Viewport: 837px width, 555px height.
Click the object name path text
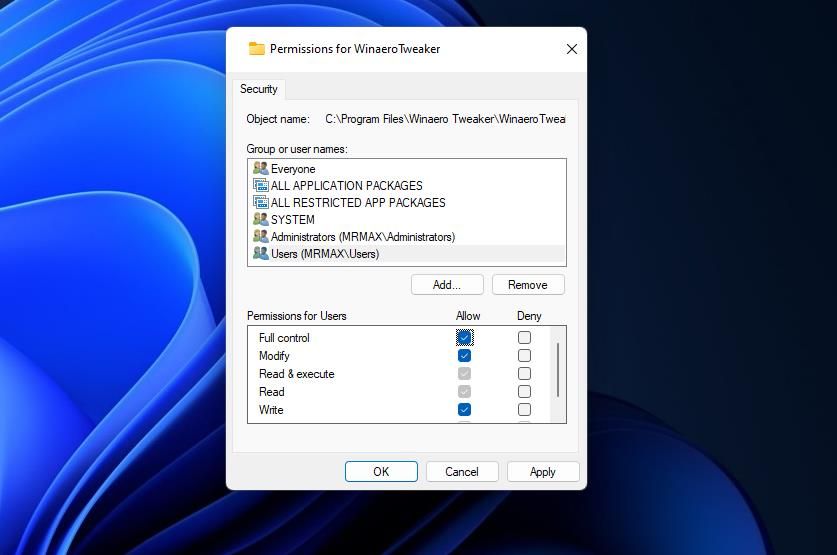coord(445,119)
